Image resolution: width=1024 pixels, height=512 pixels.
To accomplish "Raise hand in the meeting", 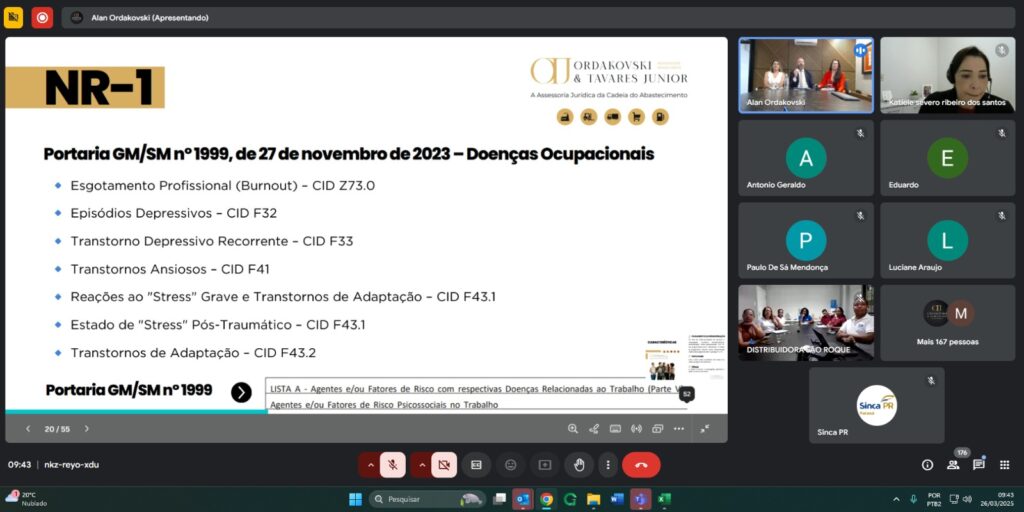I will 578,465.
